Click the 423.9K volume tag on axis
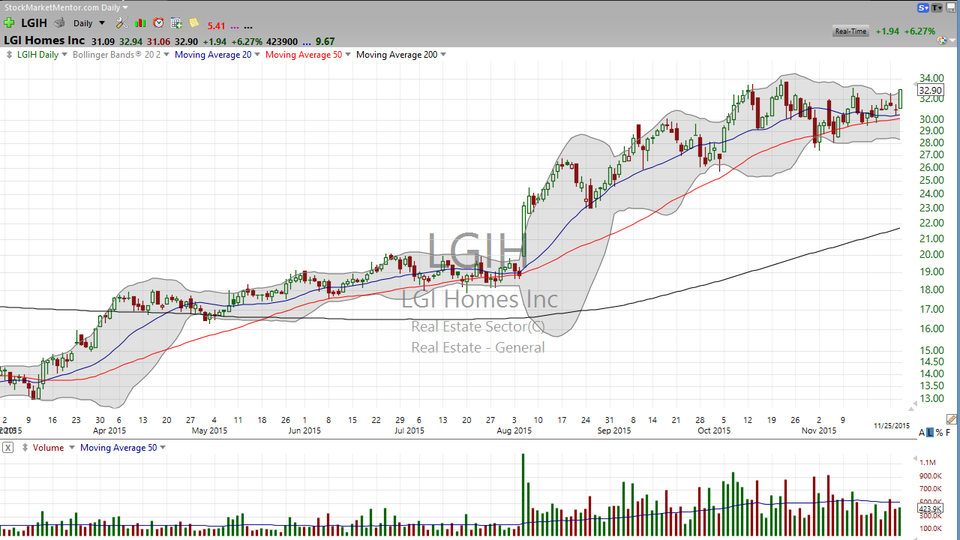Image resolution: width=960 pixels, height=540 pixels. tap(930, 509)
